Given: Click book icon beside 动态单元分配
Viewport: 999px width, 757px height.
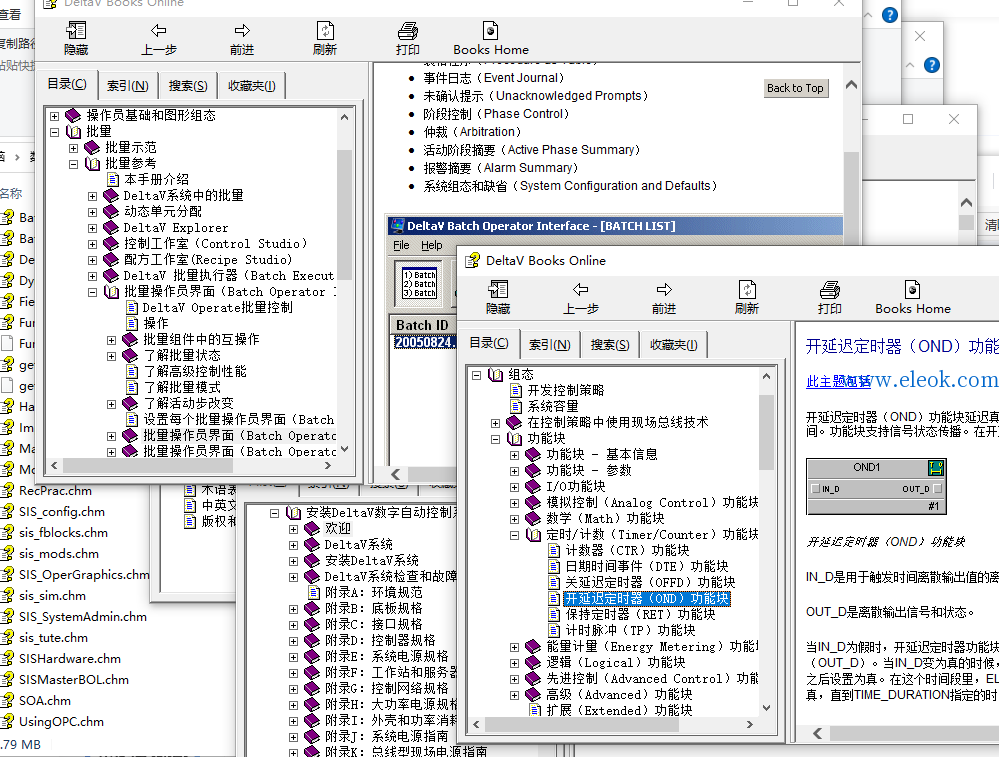Looking at the screenshot, I should click(x=111, y=212).
